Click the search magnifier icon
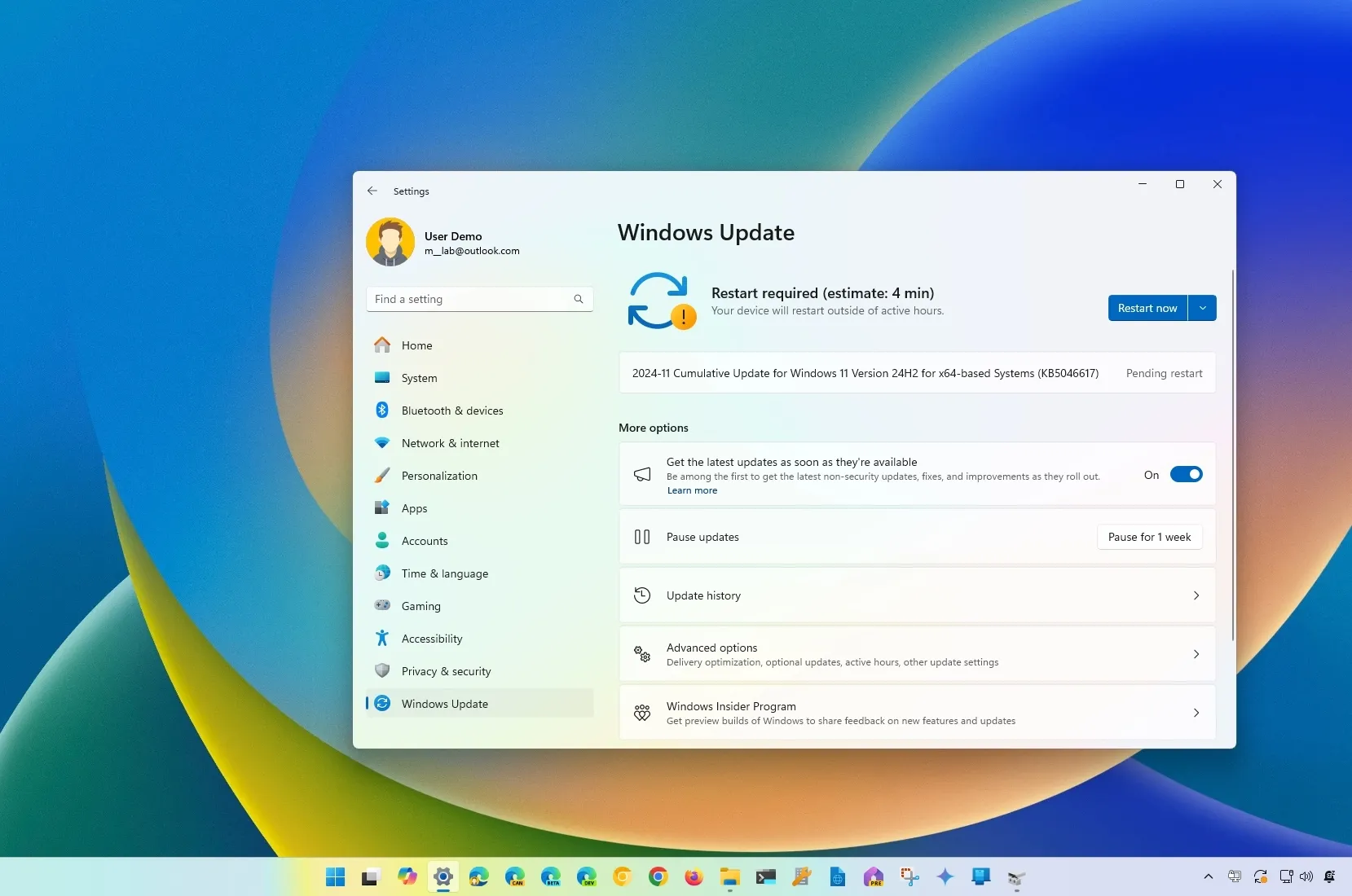The width and height of the screenshot is (1352, 896). coord(579,299)
